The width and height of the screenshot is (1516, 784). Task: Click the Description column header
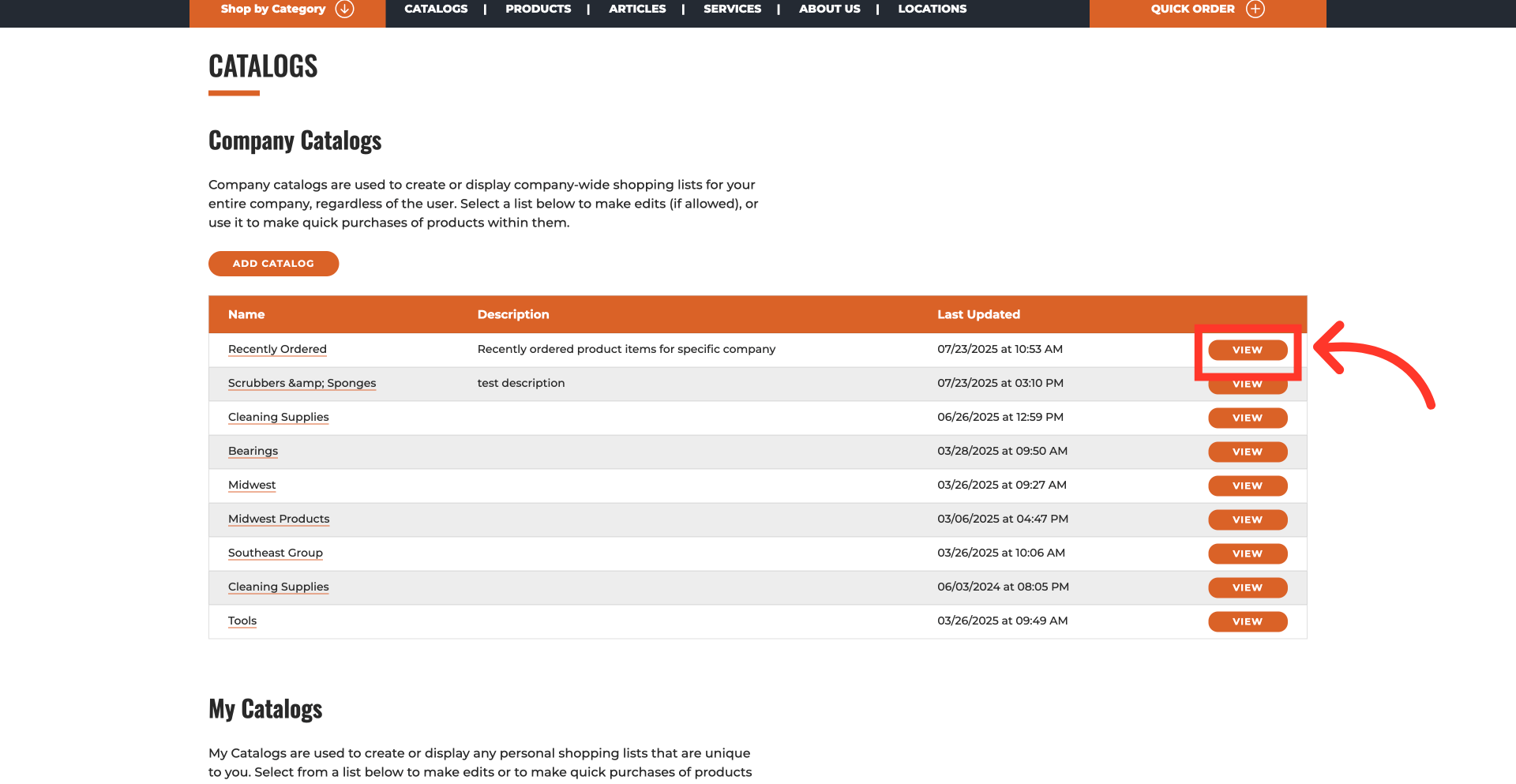click(513, 314)
